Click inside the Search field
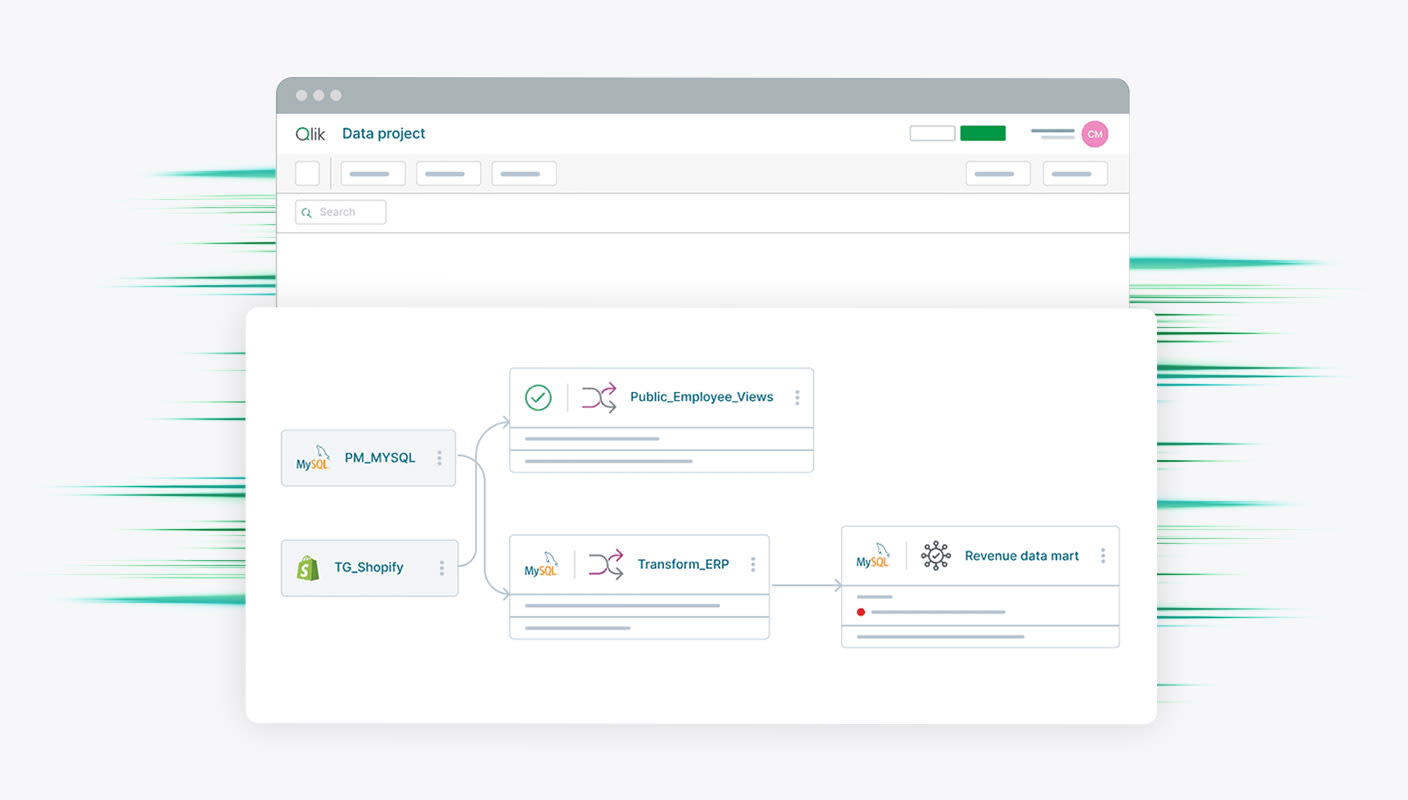The height and width of the screenshot is (800, 1408). tap(345, 211)
